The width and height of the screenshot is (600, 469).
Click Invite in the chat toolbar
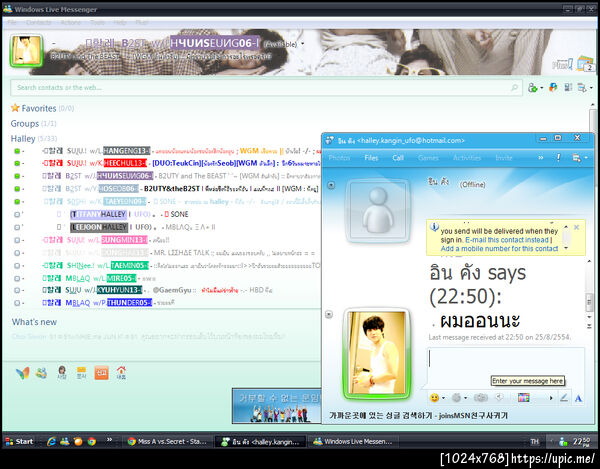pyautogui.click(x=504, y=158)
